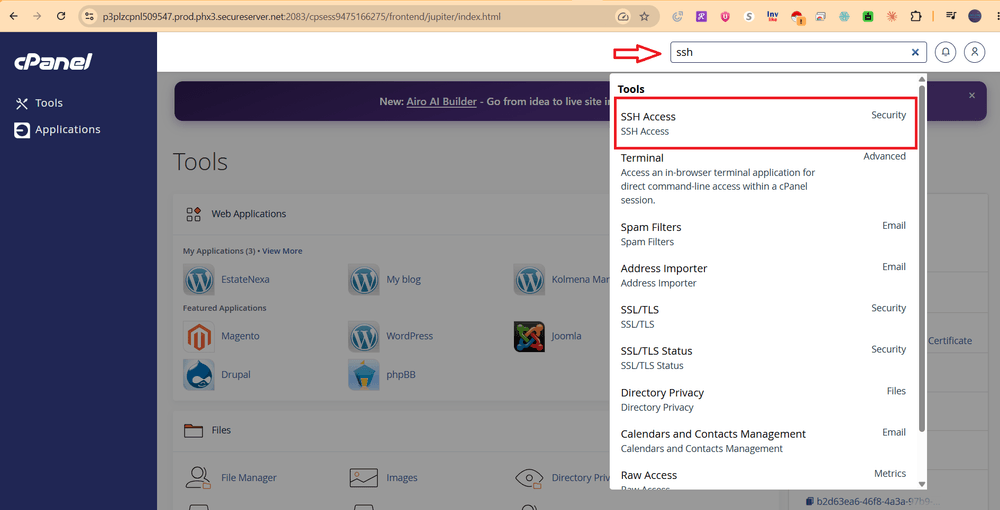Click the Drupal application icon

click(199, 375)
